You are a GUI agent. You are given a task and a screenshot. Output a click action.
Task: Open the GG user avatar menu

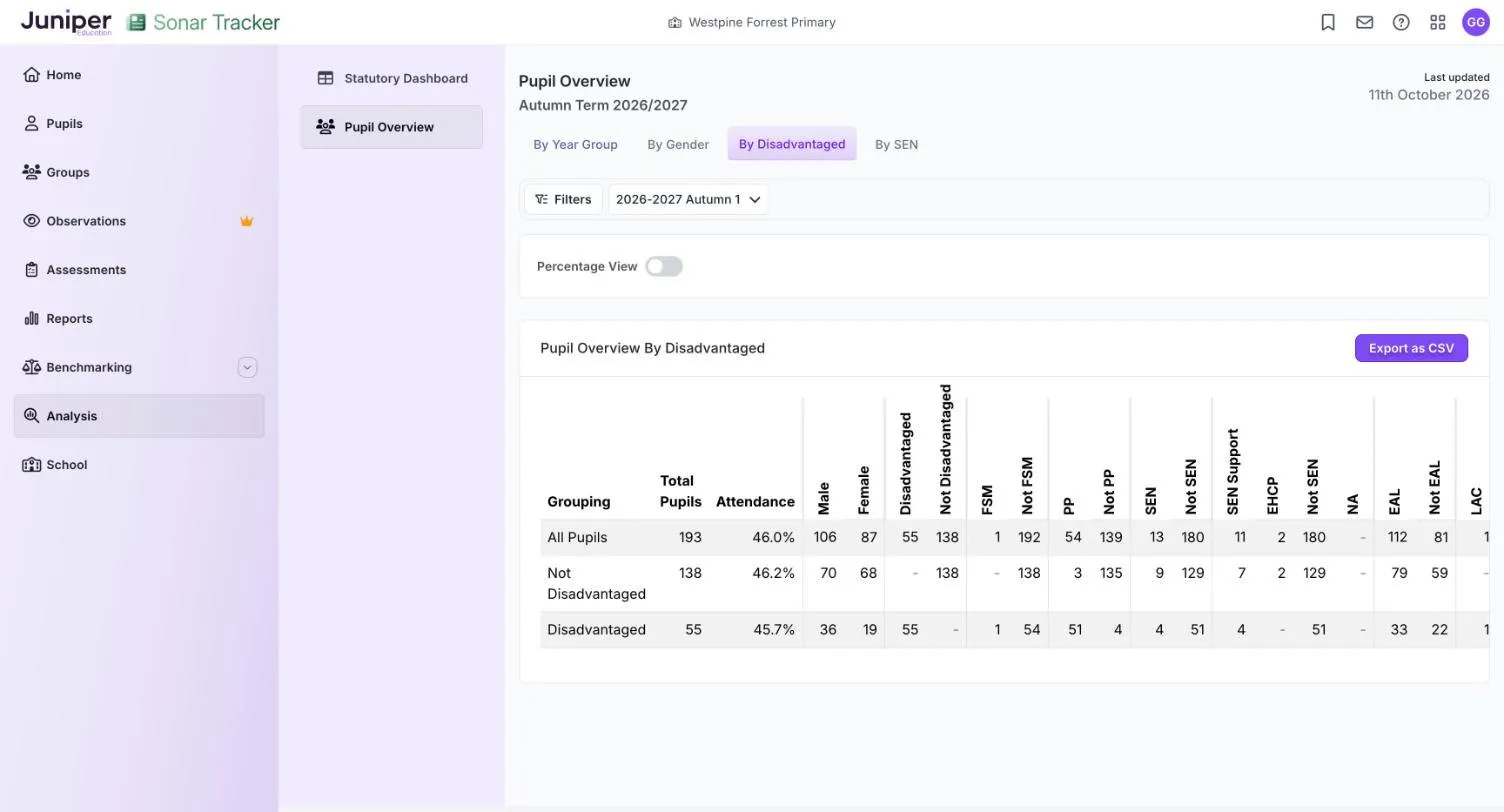pyautogui.click(x=1476, y=22)
